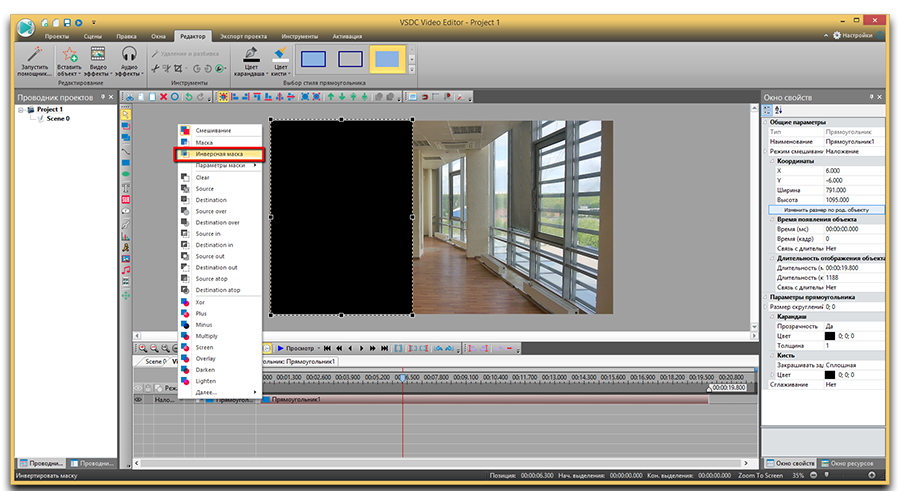Image resolution: width=900 pixels, height=491 pixels.
Task: Switch to the Экспорт проекта tab
Action: [x=243, y=36]
